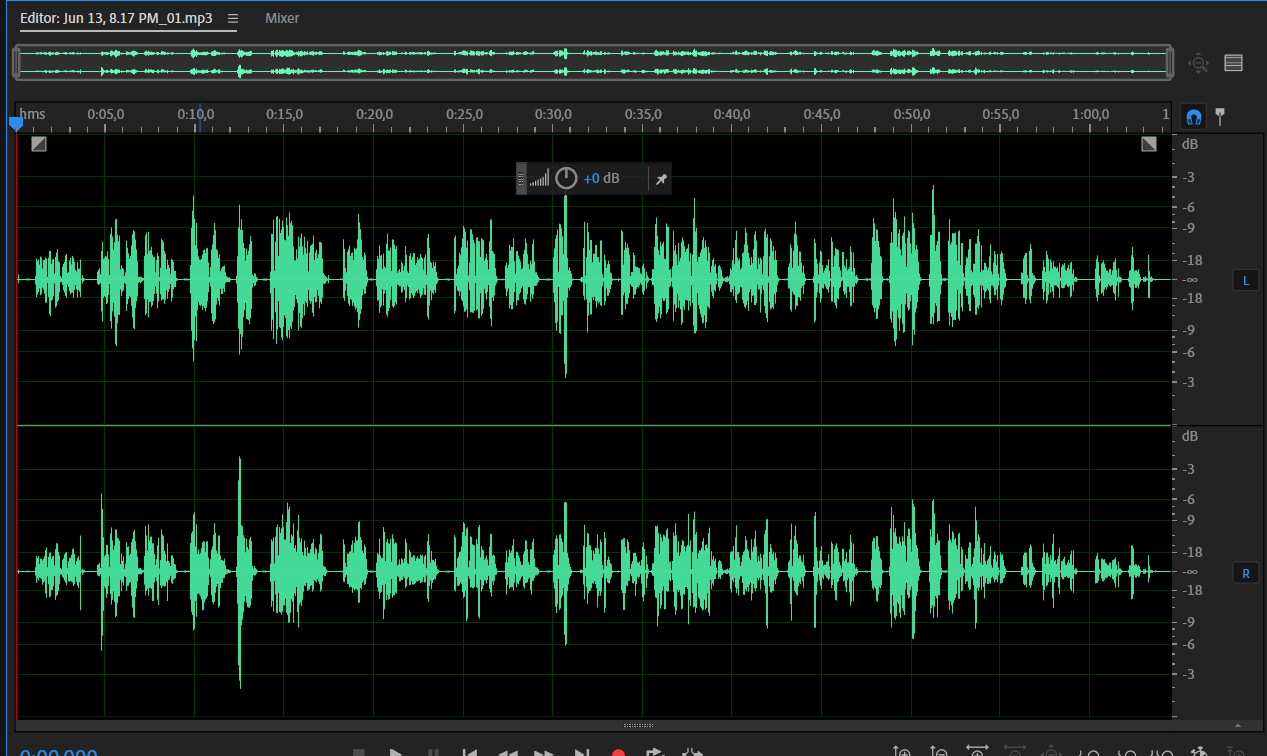This screenshot has width=1267, height=756.
Task: Toggle the left channel L button
Action: (x=1245, y=280)
